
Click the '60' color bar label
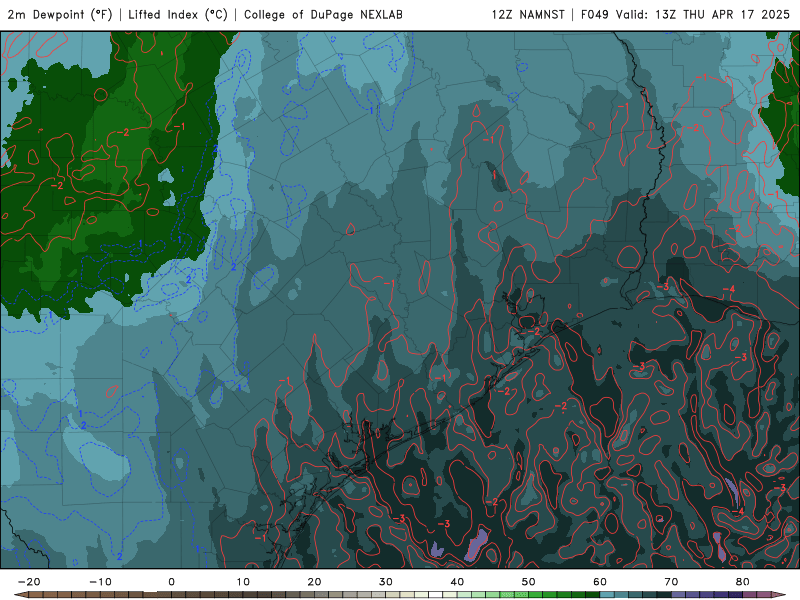600,582
